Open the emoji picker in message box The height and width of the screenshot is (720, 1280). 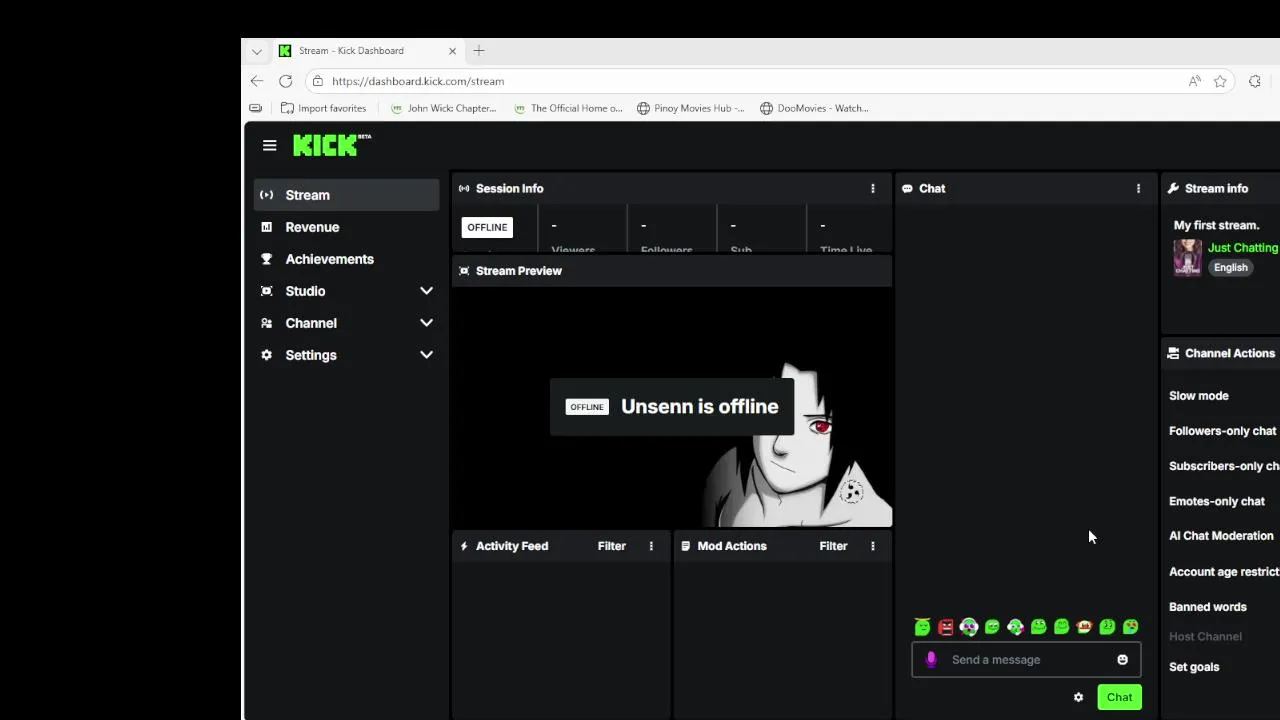[1122, 660]
